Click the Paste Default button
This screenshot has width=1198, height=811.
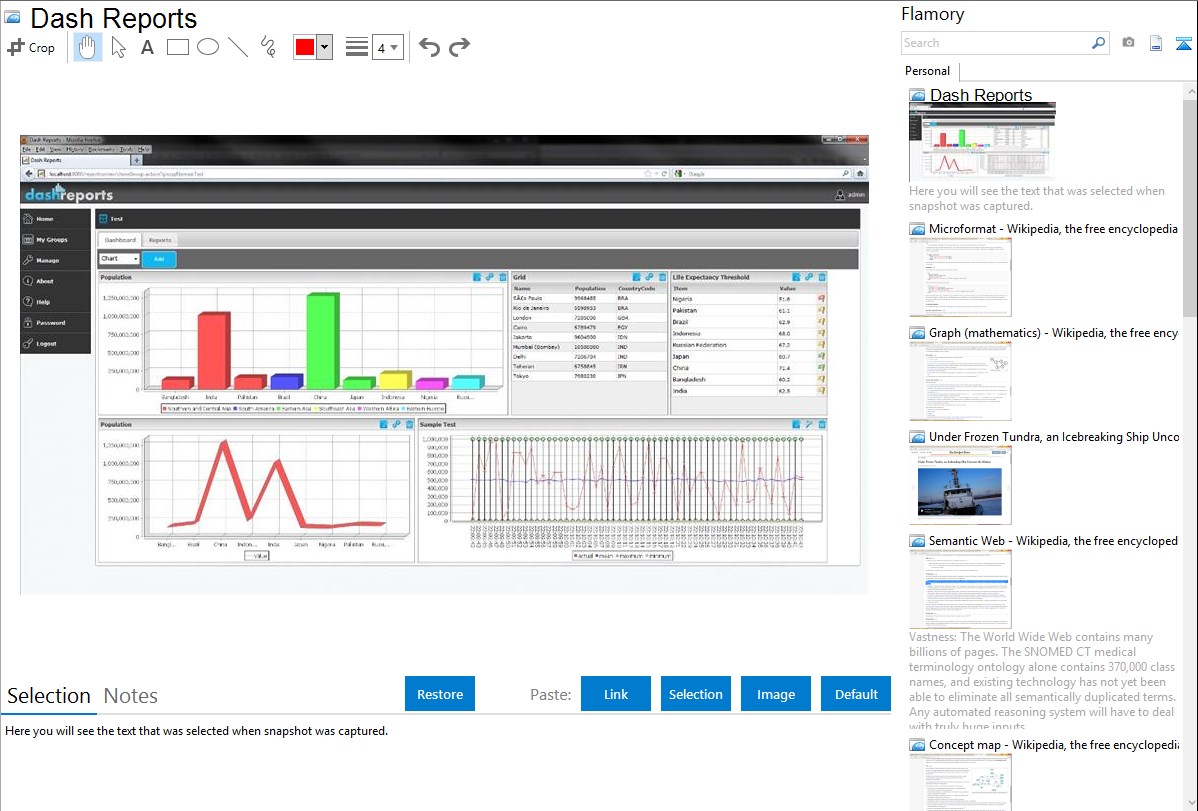(856, 694)
